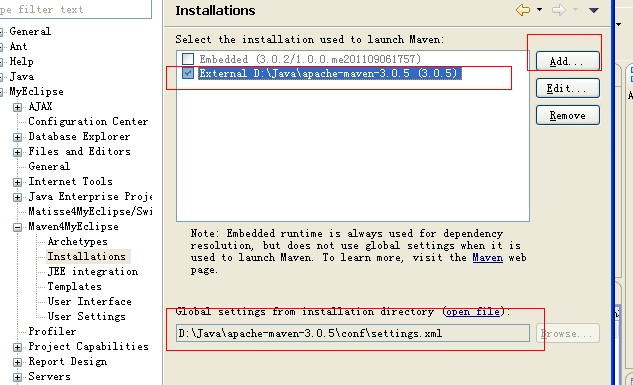
Task: Select the Archetypes preference page
Action: click(78, 241)
